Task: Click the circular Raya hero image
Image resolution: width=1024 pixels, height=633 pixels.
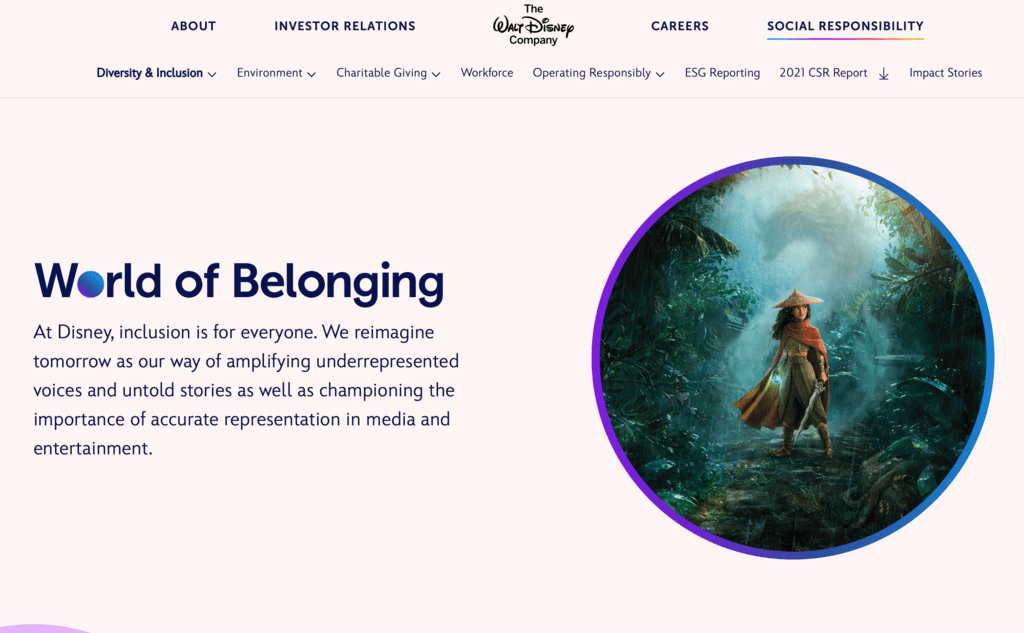Action: pyautogui.click(x=793, y=357)
